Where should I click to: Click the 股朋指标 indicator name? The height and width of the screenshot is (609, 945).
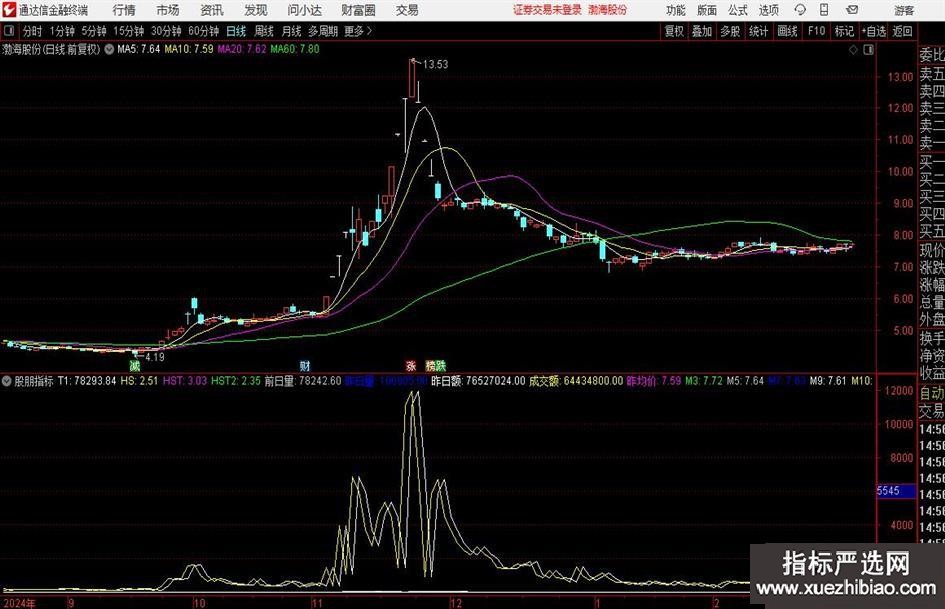pyautogui.click(x=34, y=381)
